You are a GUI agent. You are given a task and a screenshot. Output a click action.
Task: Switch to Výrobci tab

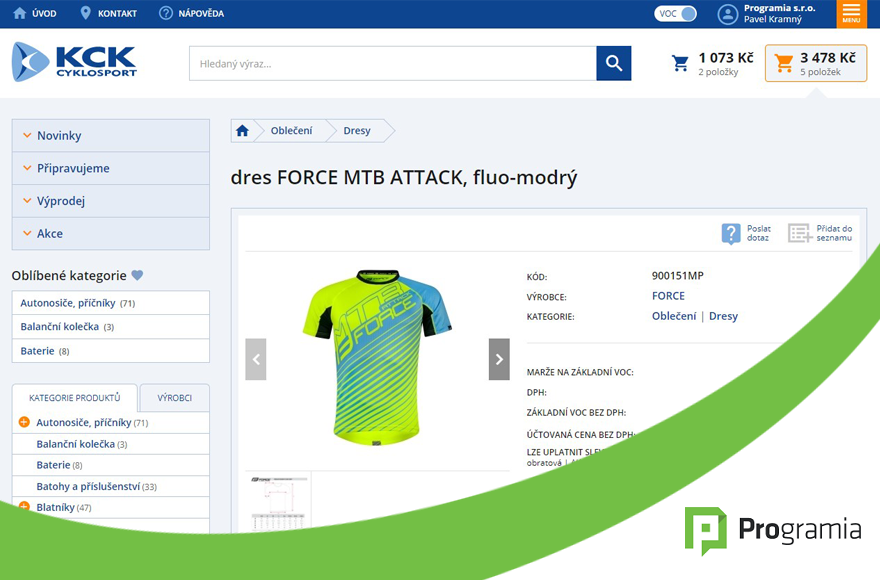[x=175, y=398]
